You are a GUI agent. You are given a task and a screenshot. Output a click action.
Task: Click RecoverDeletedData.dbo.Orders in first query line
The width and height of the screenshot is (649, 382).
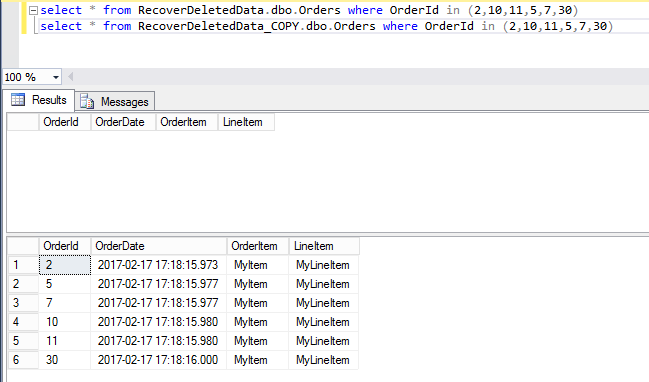(x=239, y=10)
